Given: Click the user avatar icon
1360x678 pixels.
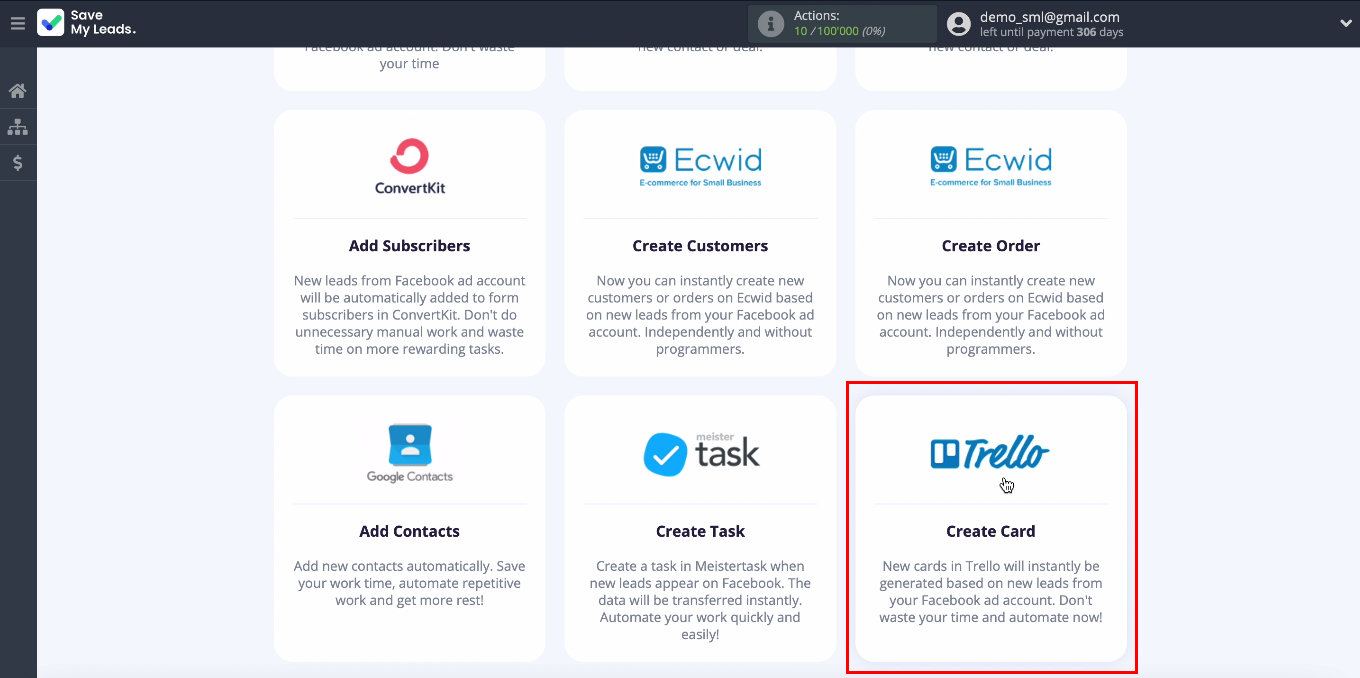Looking at the screenshot, I should (959, 24).
